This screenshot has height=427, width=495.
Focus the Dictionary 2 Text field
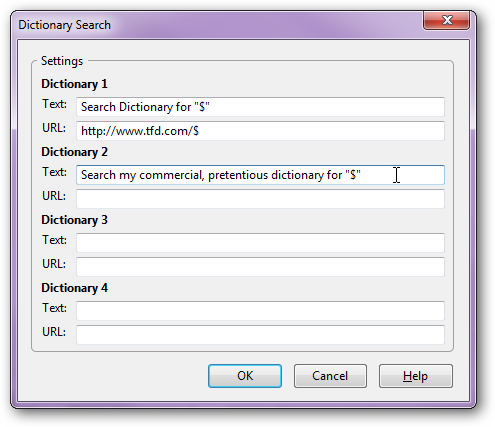[x=260, y=175]
